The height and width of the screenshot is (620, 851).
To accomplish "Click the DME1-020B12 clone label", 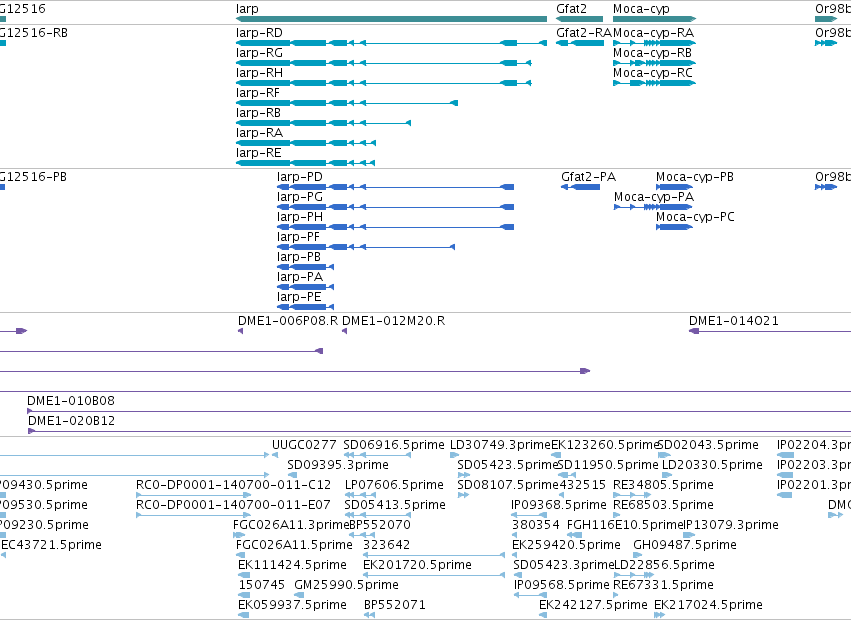I will [x=72, y=421].
